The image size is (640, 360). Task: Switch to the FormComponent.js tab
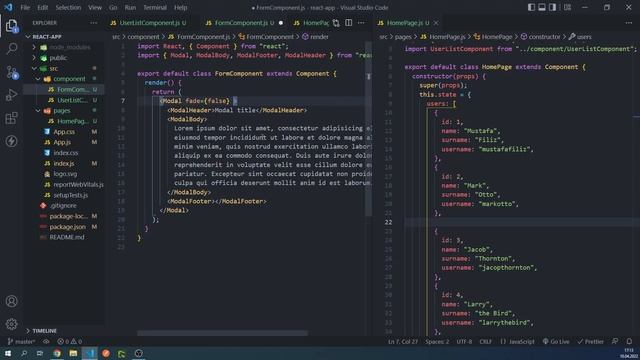pyautogui.click(x=244, y=23)
